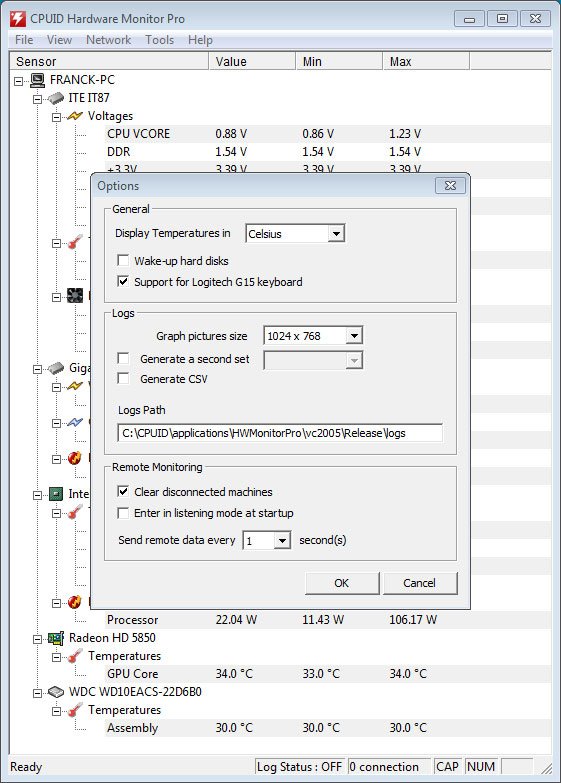
Task: Click the Voltages lightning icon under ITE IT87
Action: coord(75,116)
